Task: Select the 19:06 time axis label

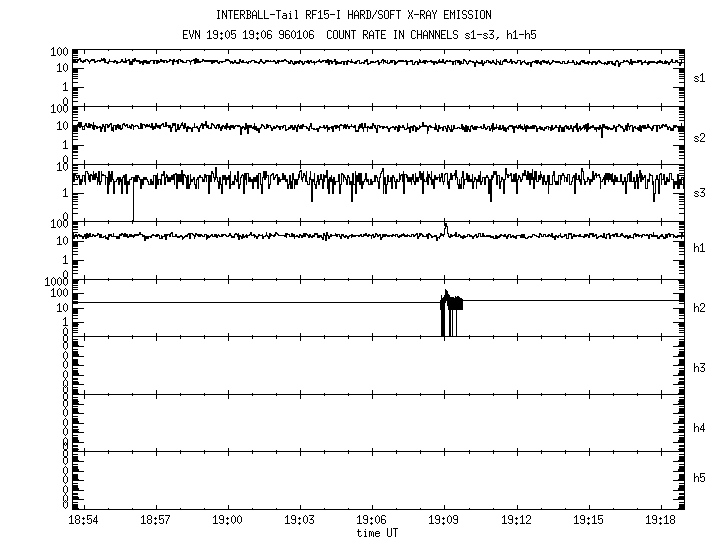Action: point(371,521)
